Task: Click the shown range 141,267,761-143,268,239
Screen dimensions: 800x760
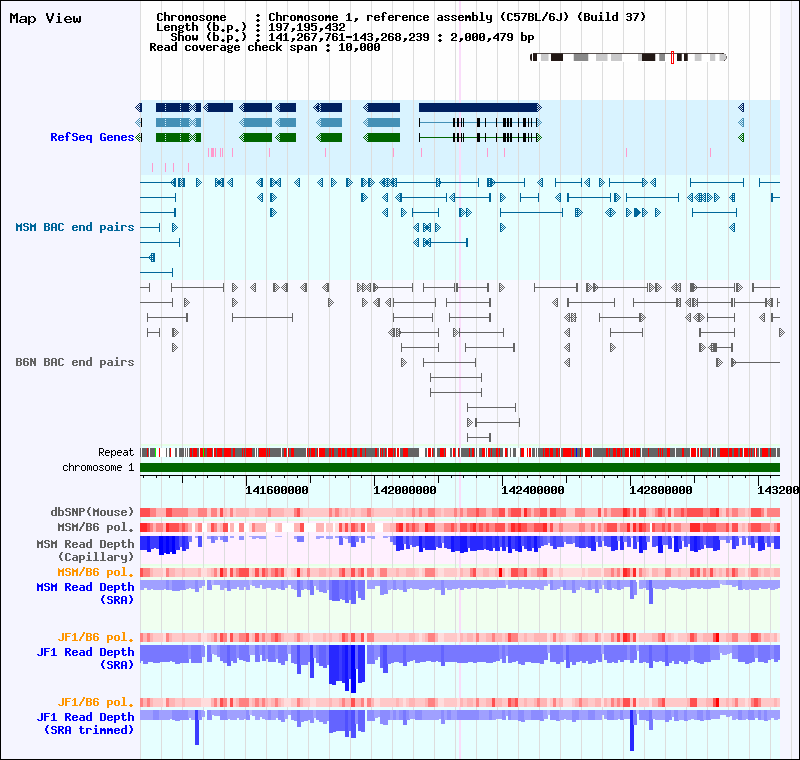Action: point(349,37)
